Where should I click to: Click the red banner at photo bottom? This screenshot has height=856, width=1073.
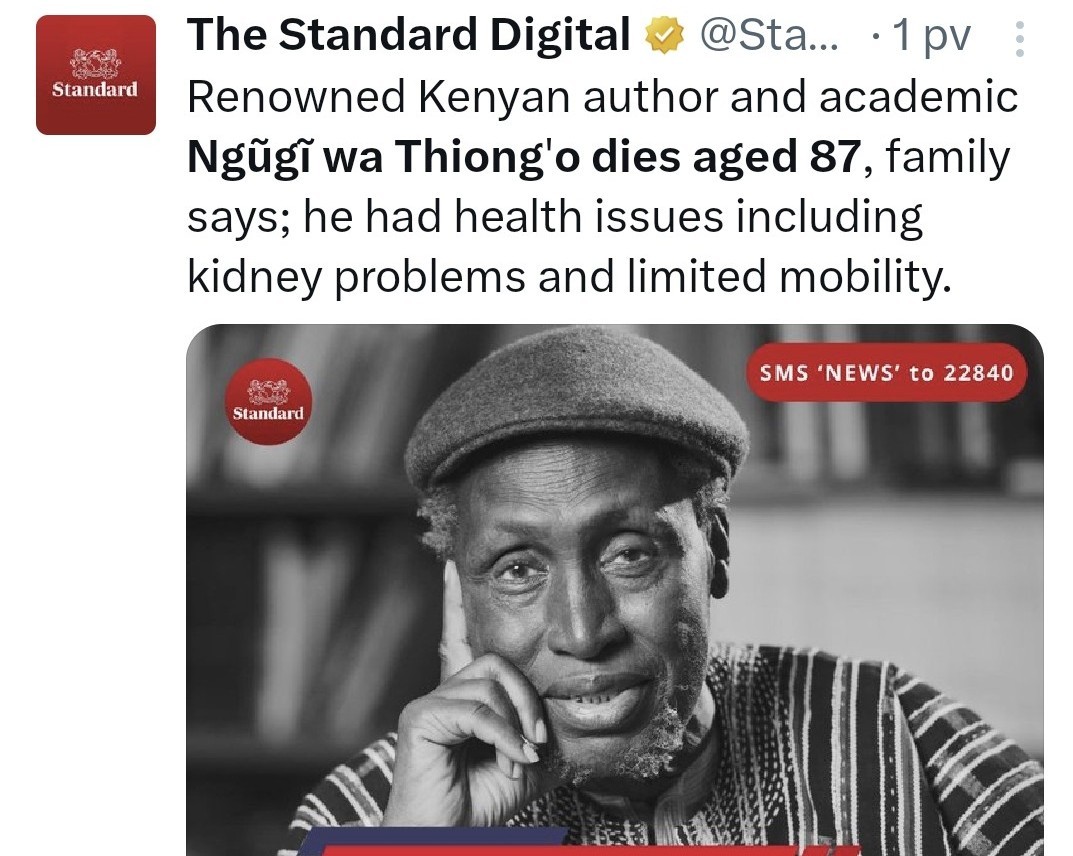[589, 851]
